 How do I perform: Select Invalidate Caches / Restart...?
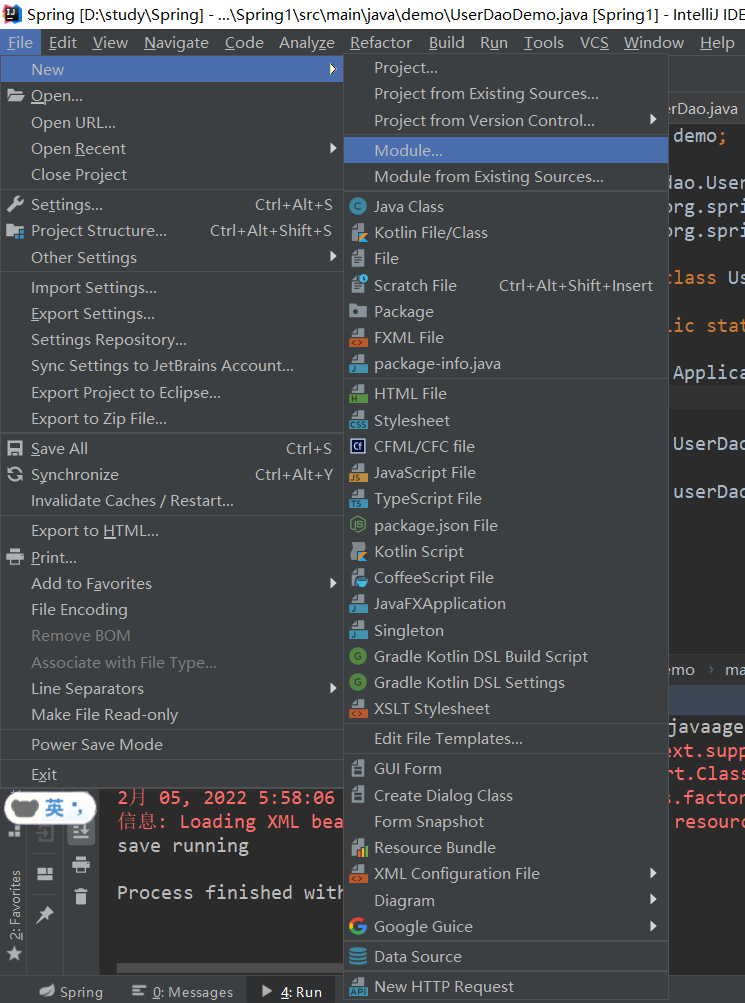pyautogui.click(x=171, y=501)
